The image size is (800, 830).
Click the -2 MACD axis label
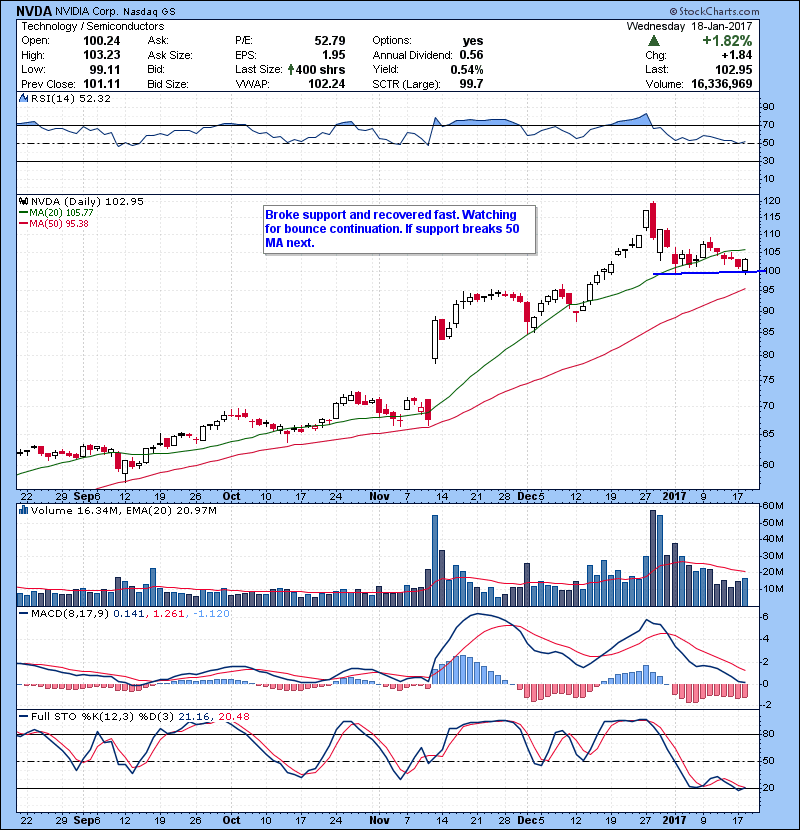tap(767, 705)
